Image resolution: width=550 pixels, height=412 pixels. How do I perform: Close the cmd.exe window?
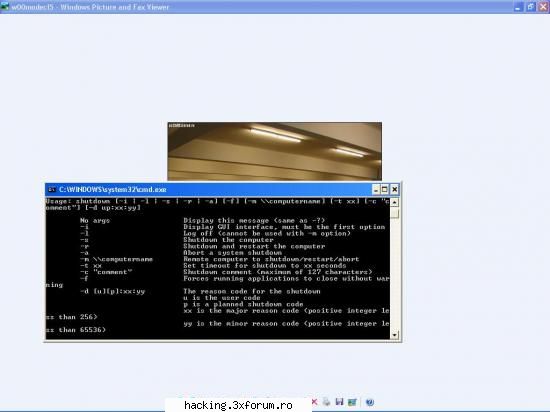pyautogui.click(x=394, y=189)
